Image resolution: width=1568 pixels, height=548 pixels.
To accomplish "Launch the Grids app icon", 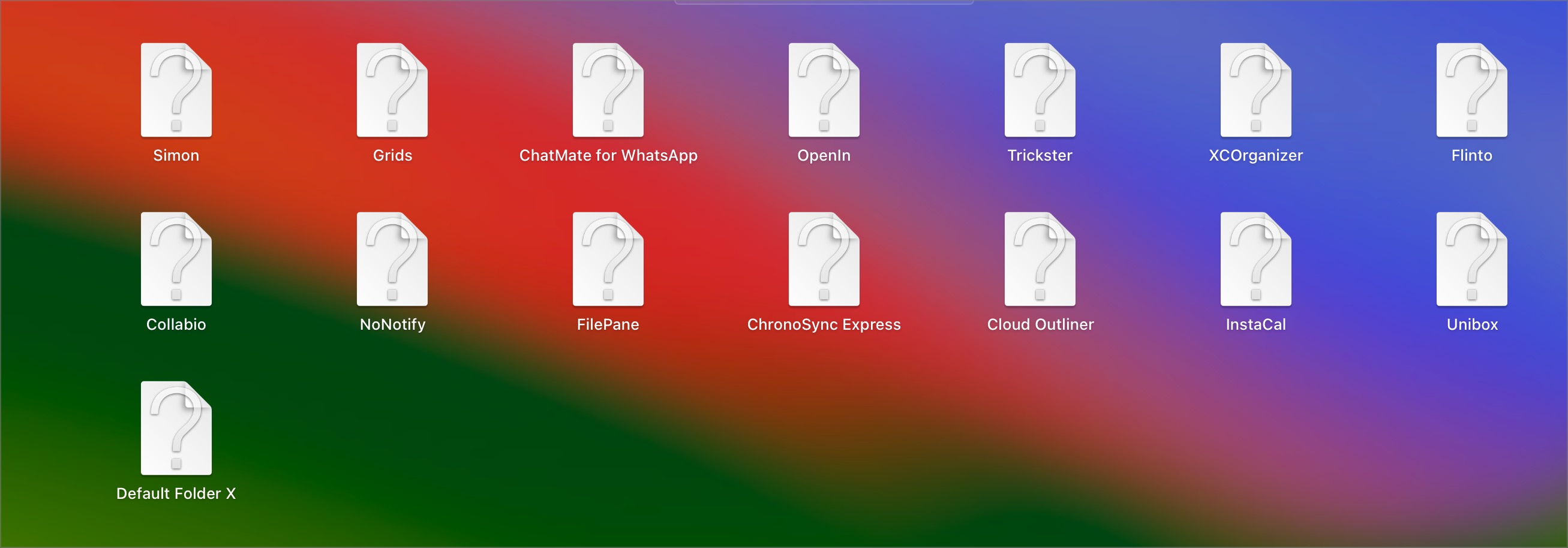I will 392,90.
